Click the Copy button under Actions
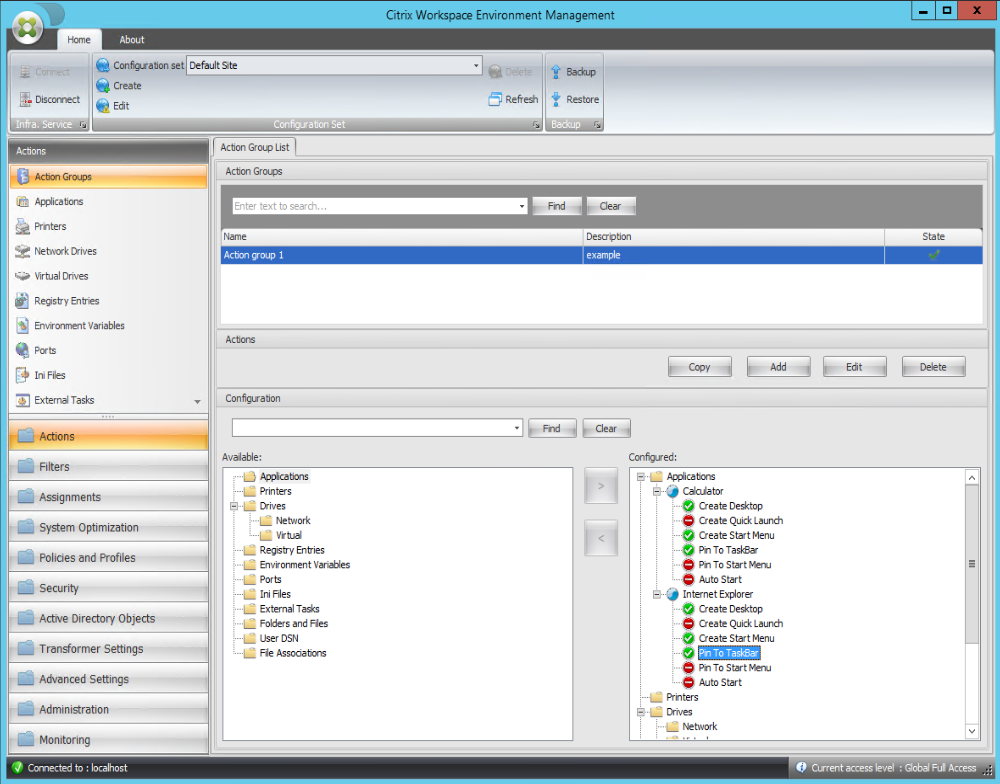 pos(699,367)
